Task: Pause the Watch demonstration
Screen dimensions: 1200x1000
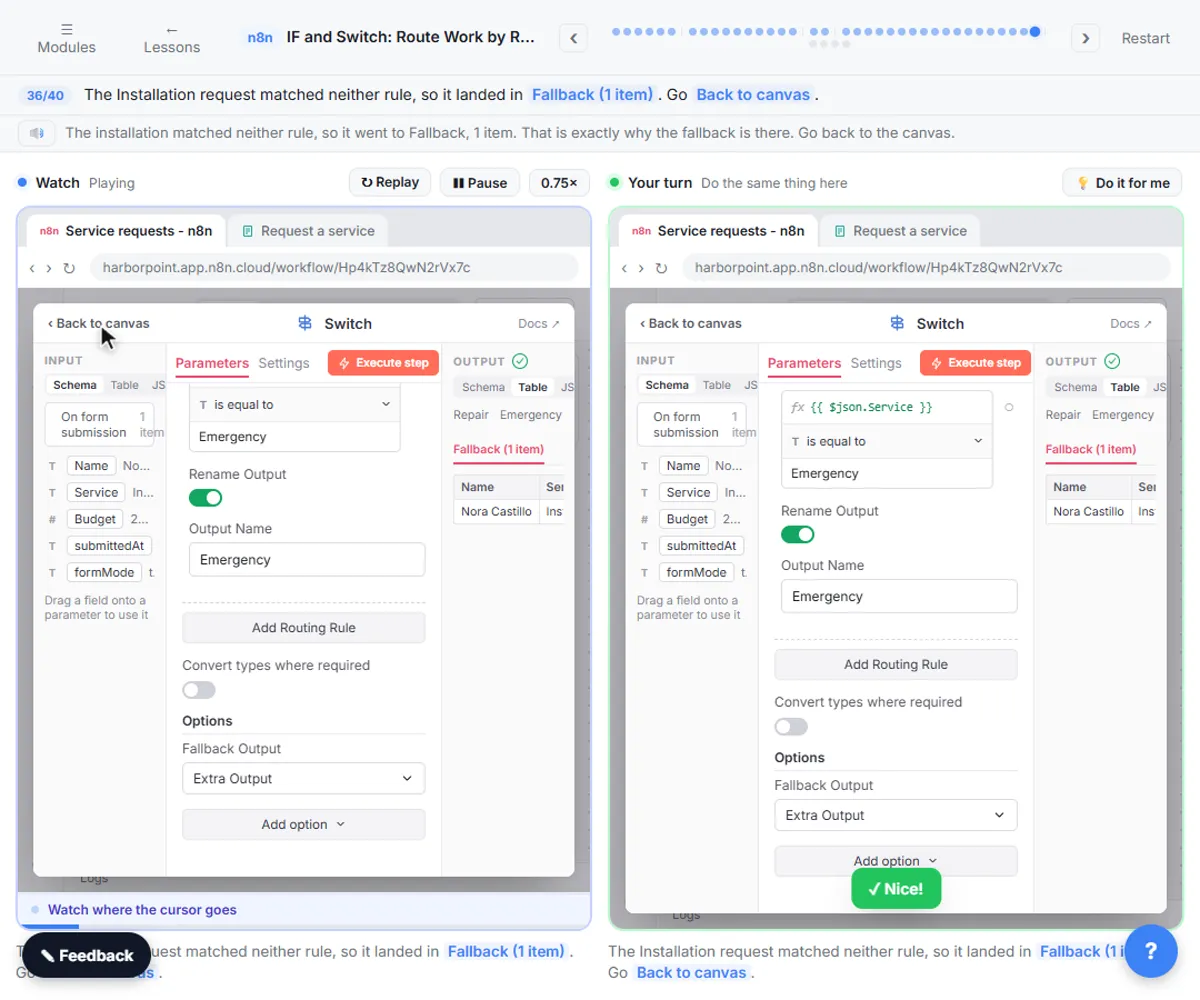Action: pos(480,183)
